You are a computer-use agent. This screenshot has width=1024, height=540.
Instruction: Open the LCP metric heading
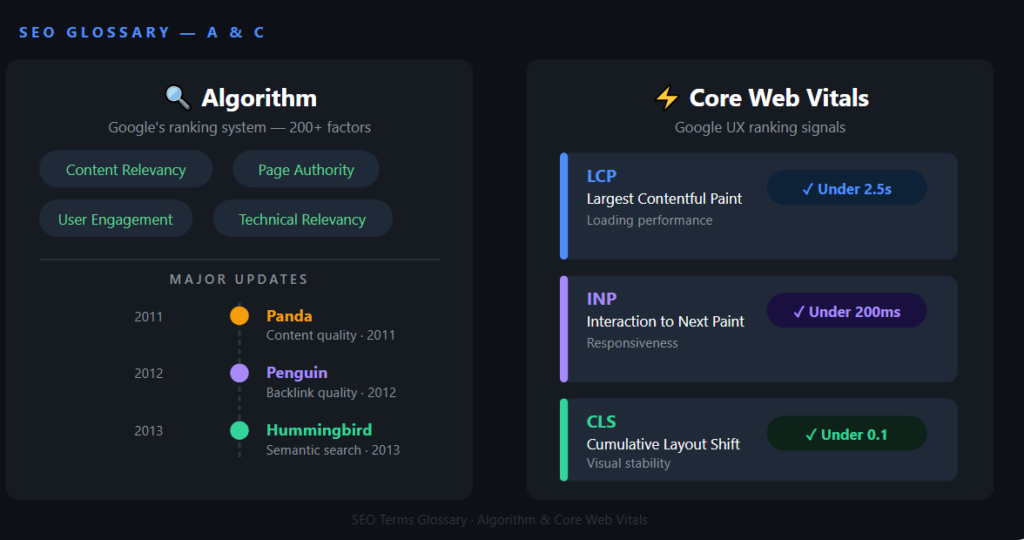click(x=601, y=176)
